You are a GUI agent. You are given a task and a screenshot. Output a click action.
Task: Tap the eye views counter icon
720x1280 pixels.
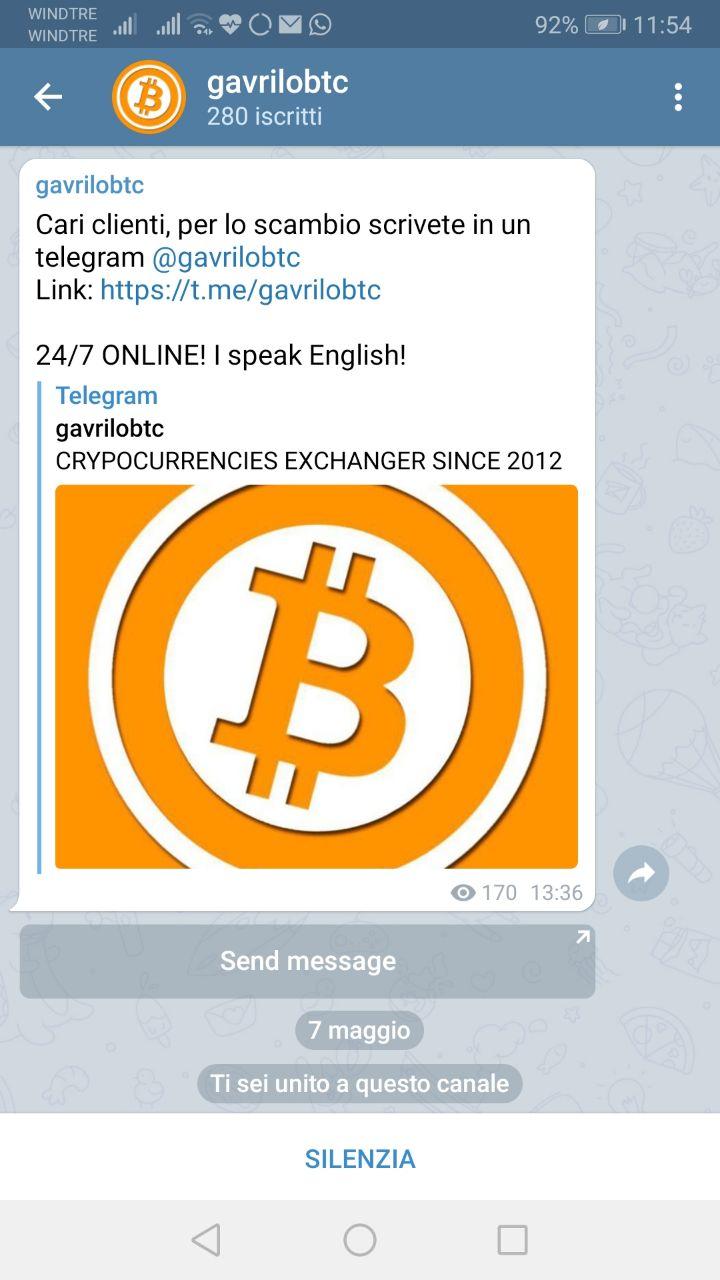tap(463, 893)
